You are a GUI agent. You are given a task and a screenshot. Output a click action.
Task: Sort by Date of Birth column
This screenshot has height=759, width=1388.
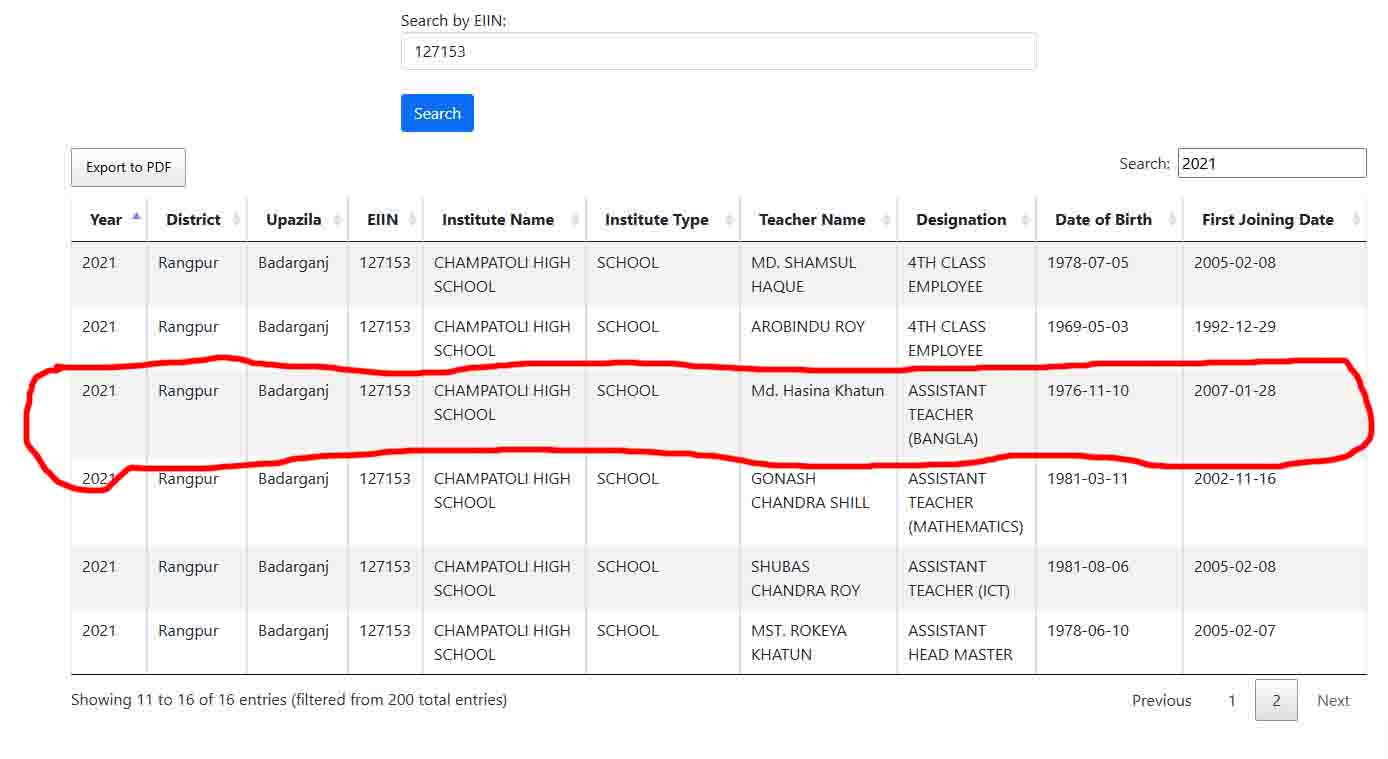[x=1103, y=220]
